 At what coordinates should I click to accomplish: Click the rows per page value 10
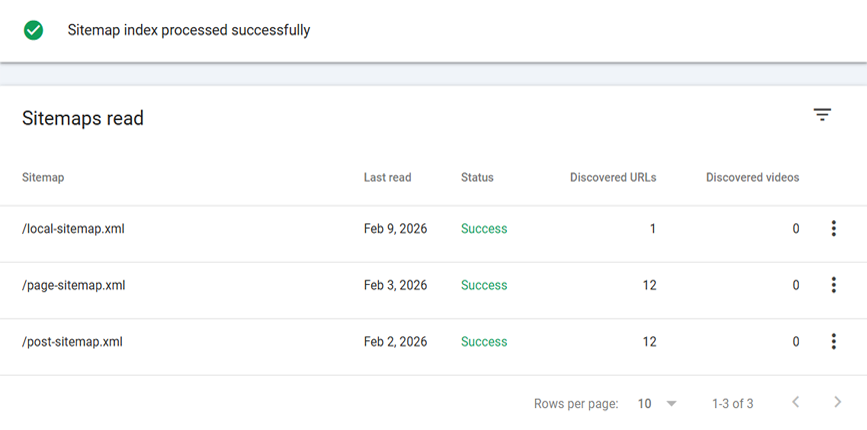pos(645,404)
